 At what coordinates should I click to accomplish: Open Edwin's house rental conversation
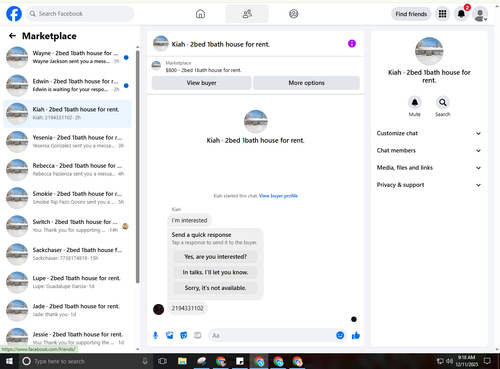[x=67, y=85]
